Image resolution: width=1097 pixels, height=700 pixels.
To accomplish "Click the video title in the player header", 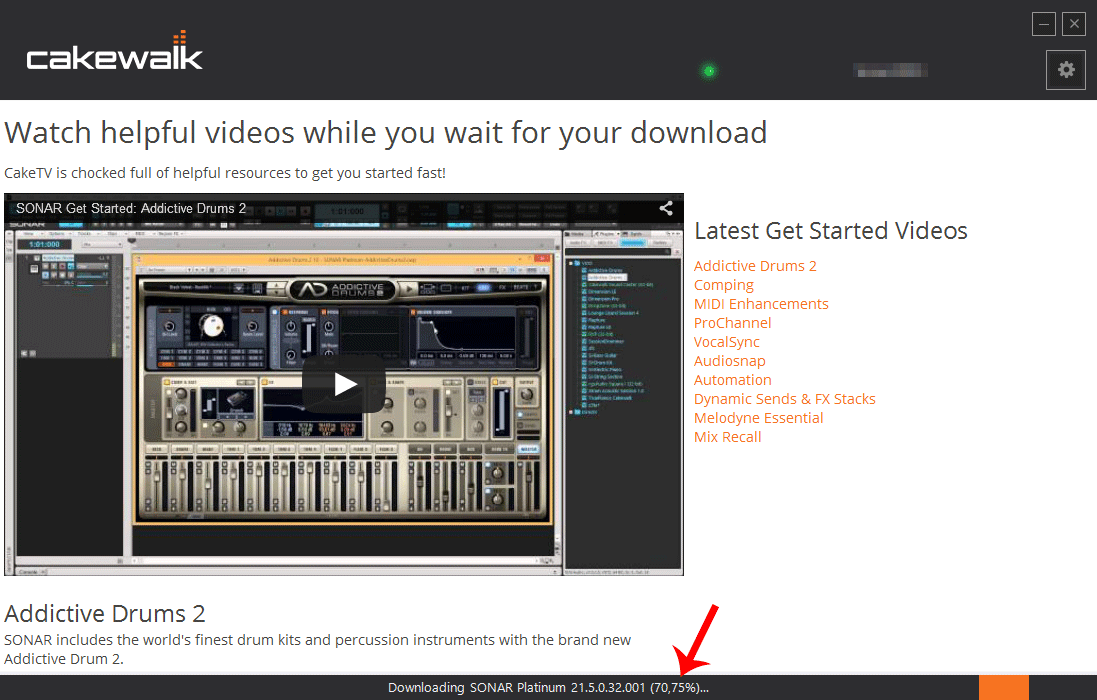I will (x=131, y=209).
